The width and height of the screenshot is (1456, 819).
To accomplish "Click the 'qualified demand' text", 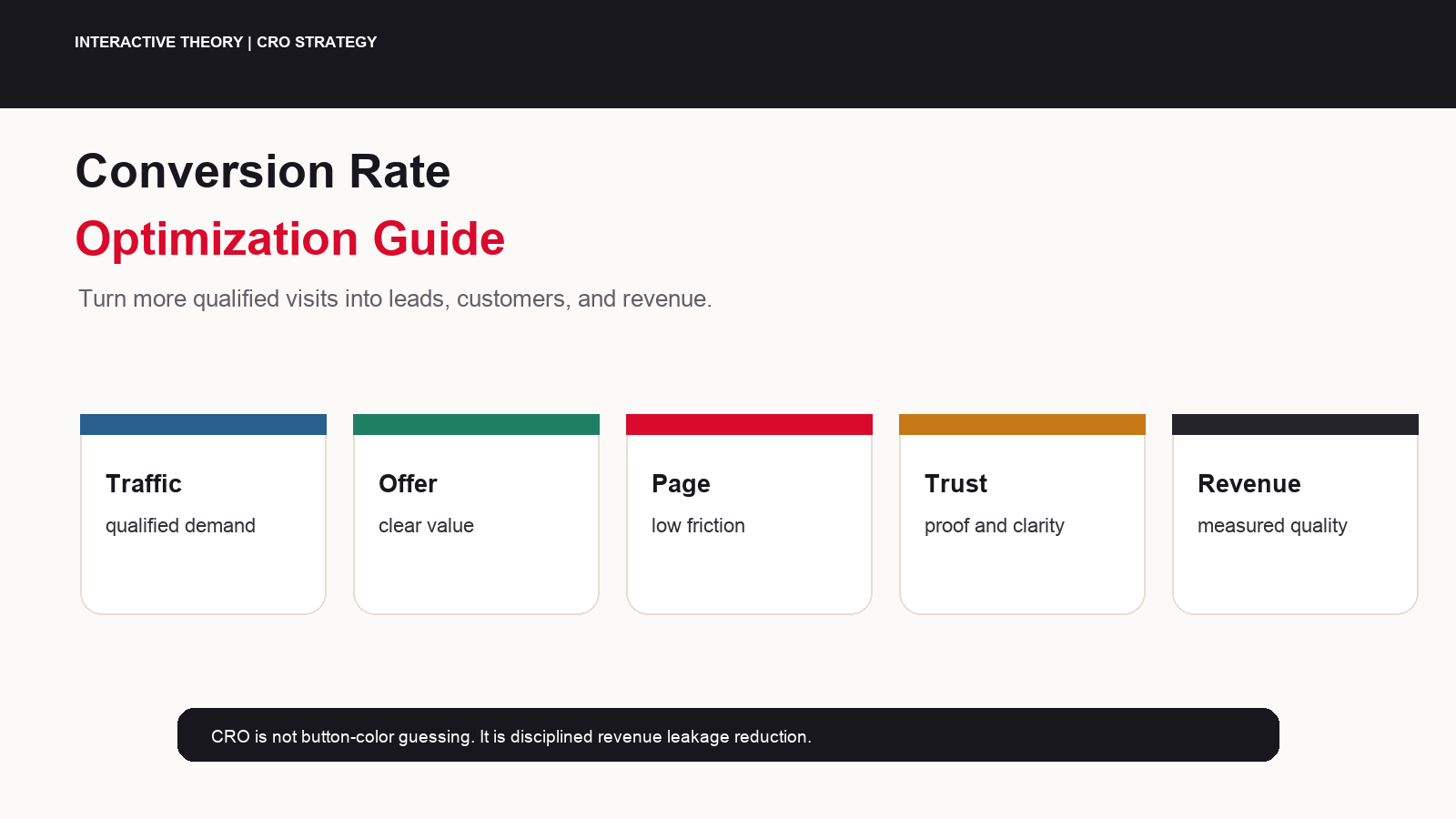I will click(x=180, y=526).
